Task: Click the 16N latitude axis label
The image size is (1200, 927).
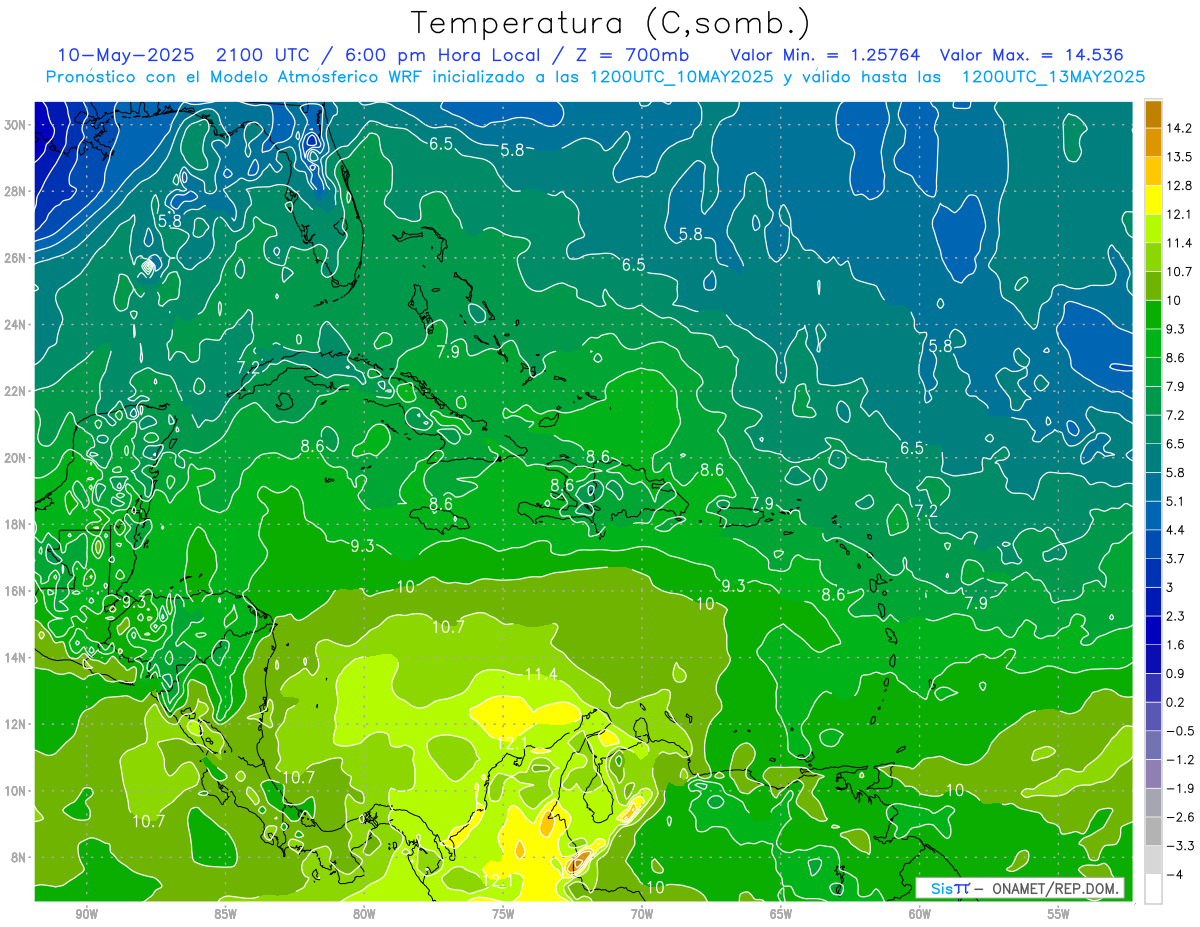Action: click(x=17, y=591)
